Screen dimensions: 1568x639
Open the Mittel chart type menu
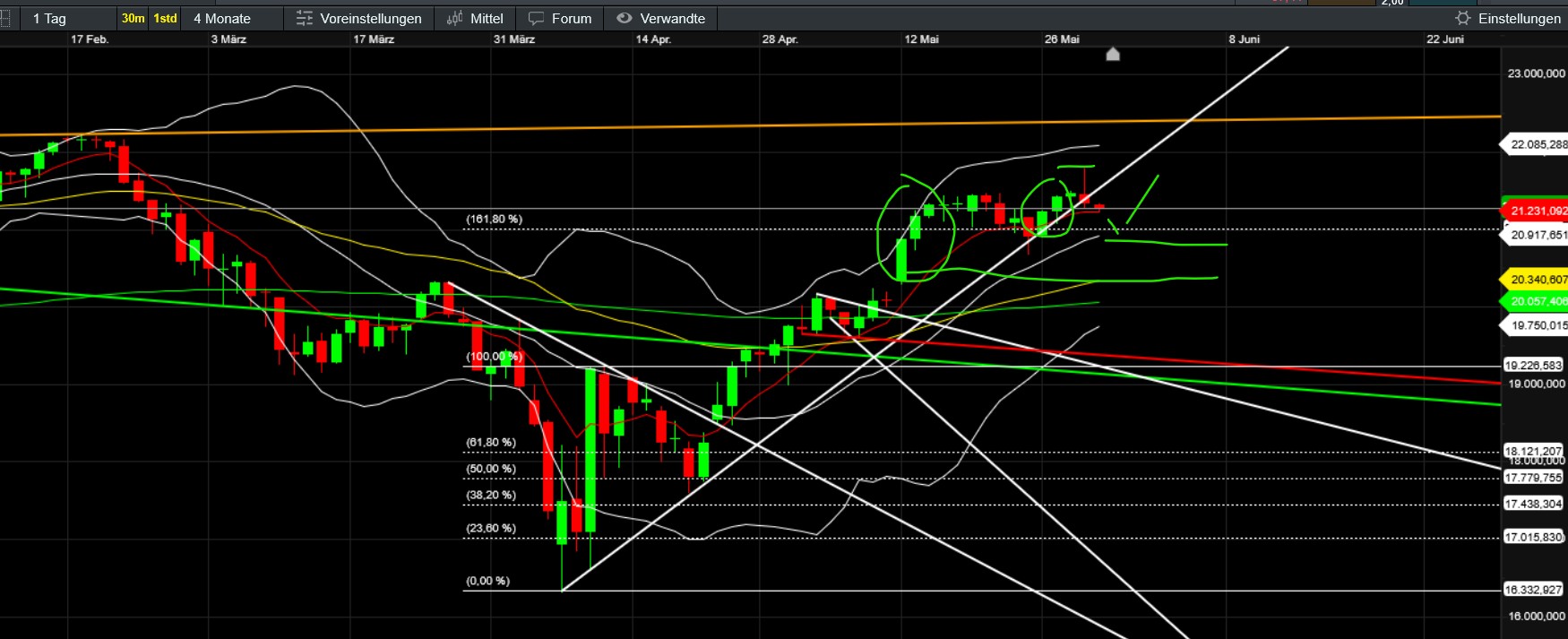[x=475, y=18]
